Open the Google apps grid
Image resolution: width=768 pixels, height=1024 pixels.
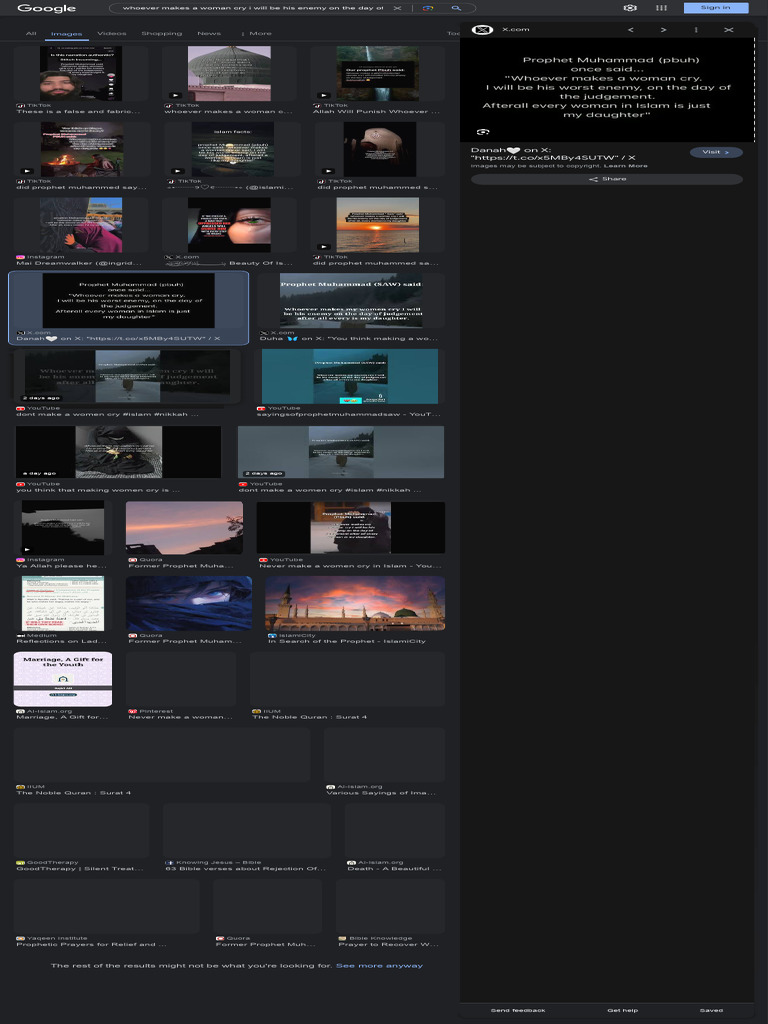coord(662,8)
